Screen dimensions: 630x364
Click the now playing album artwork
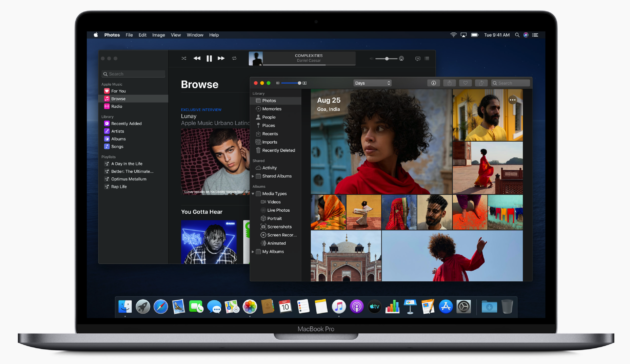click(x=256, y=59)
